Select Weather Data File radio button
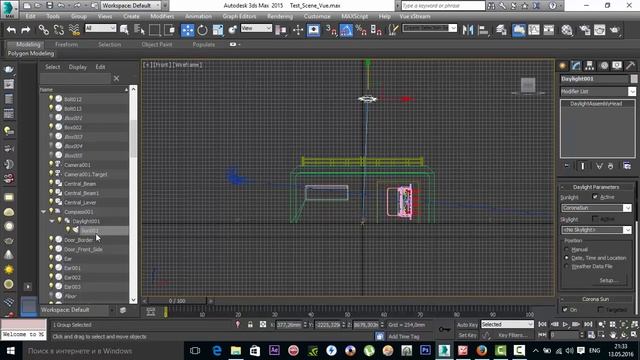The width and height of the screenshot is (640, 360). (x=567, y=267)
